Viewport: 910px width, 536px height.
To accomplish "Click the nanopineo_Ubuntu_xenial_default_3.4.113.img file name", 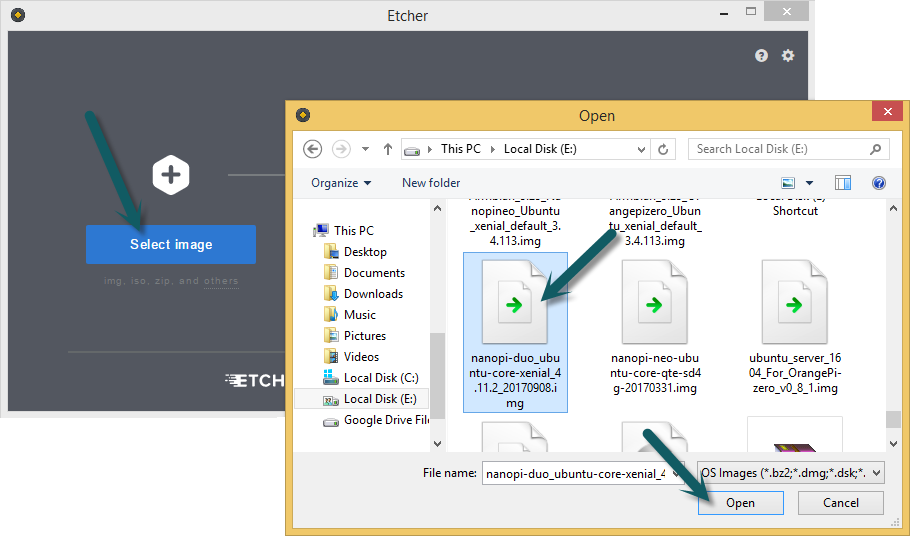I will [515, 226].
